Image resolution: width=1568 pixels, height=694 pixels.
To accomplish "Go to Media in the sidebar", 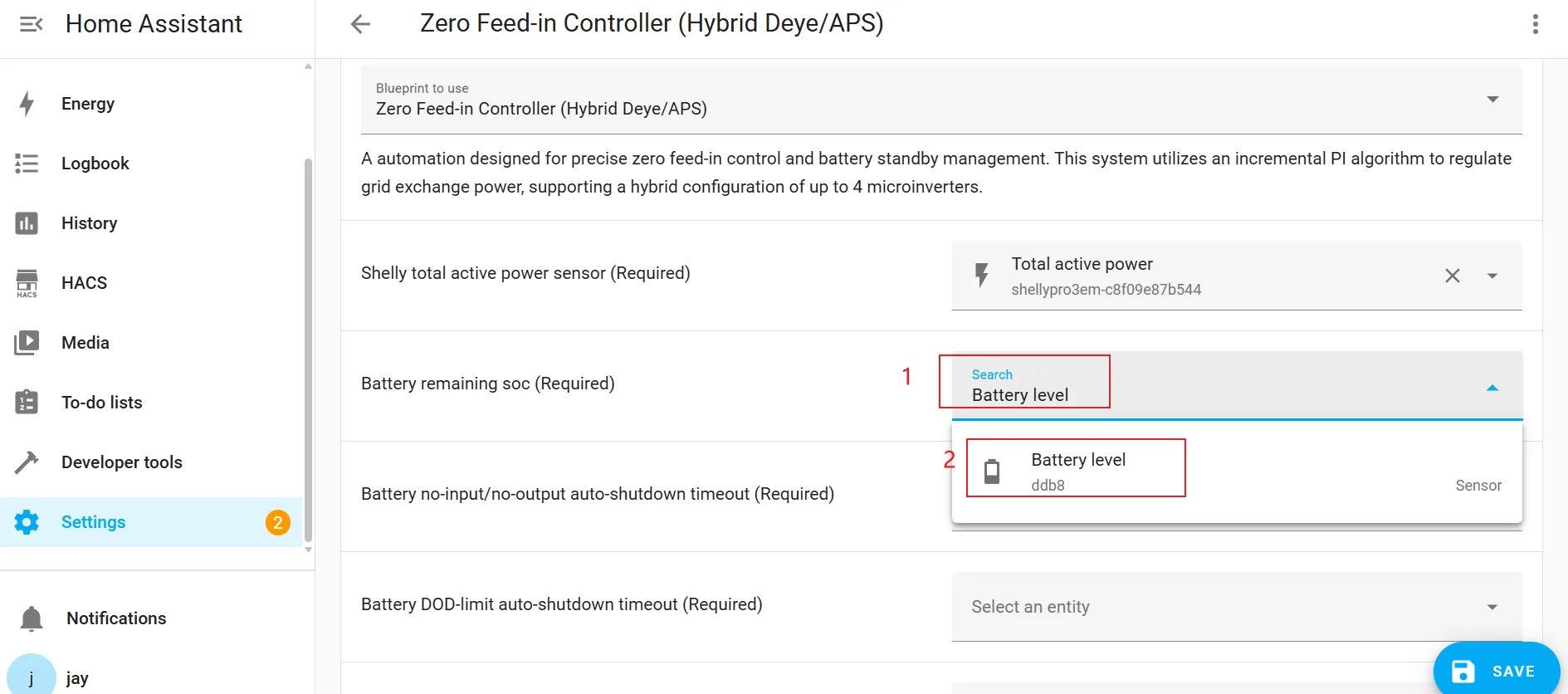I will tap(85, 343).
